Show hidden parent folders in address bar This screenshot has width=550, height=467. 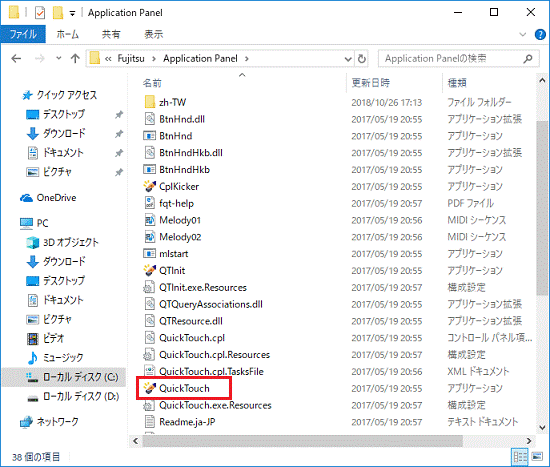point(108,59)
